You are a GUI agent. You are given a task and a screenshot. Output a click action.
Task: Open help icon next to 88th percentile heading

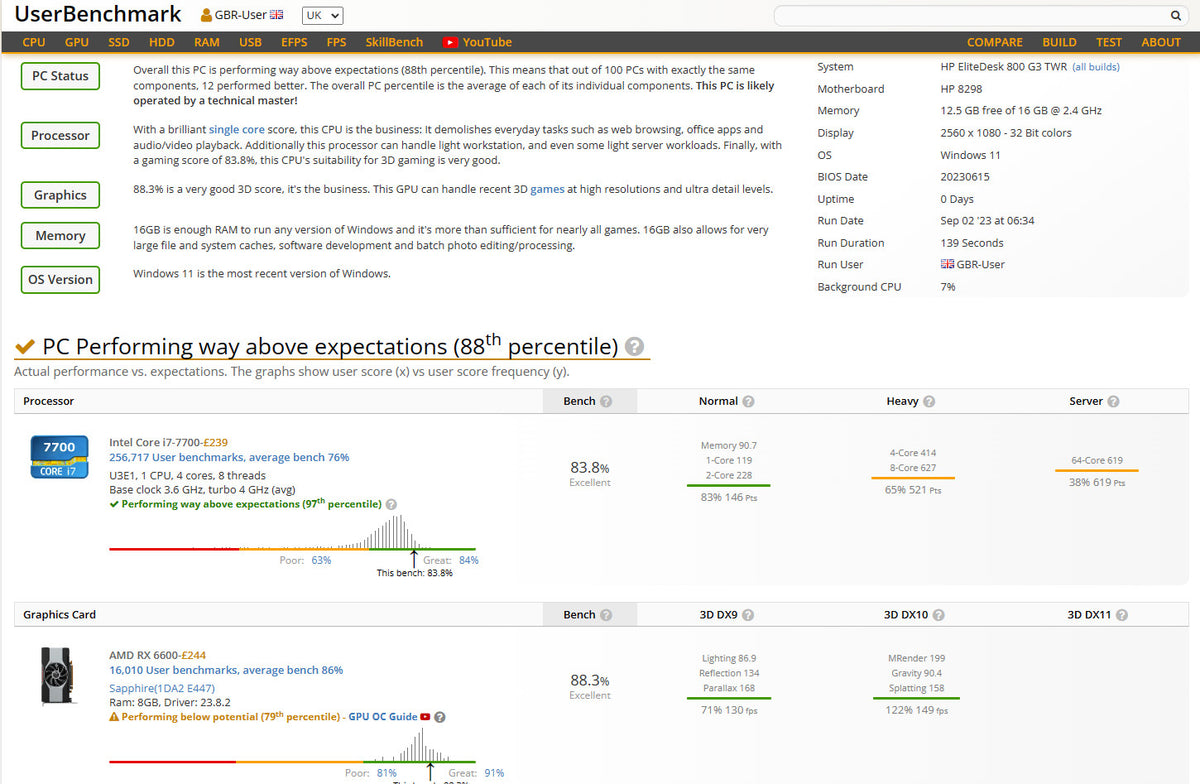pos(634,347)
